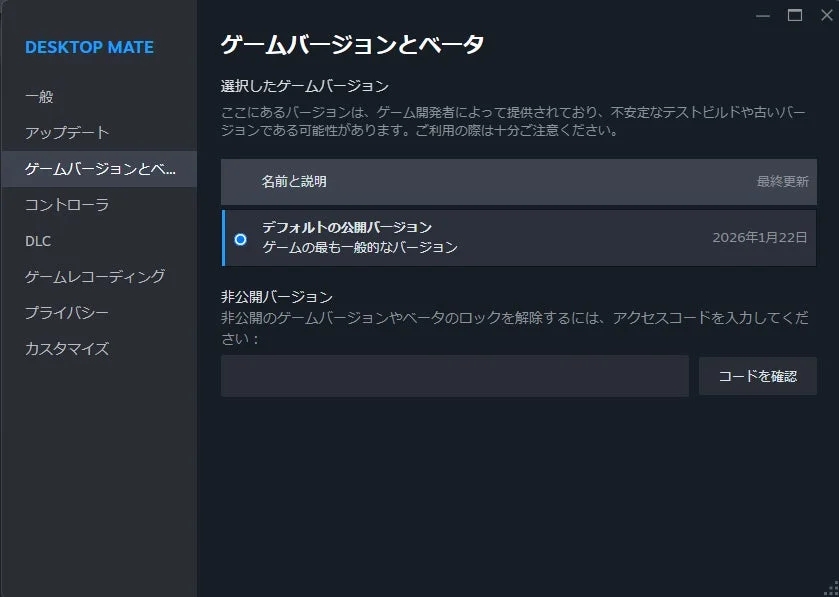Maximize the properties window
Viewport: 839px width, 597px height.
792,16
